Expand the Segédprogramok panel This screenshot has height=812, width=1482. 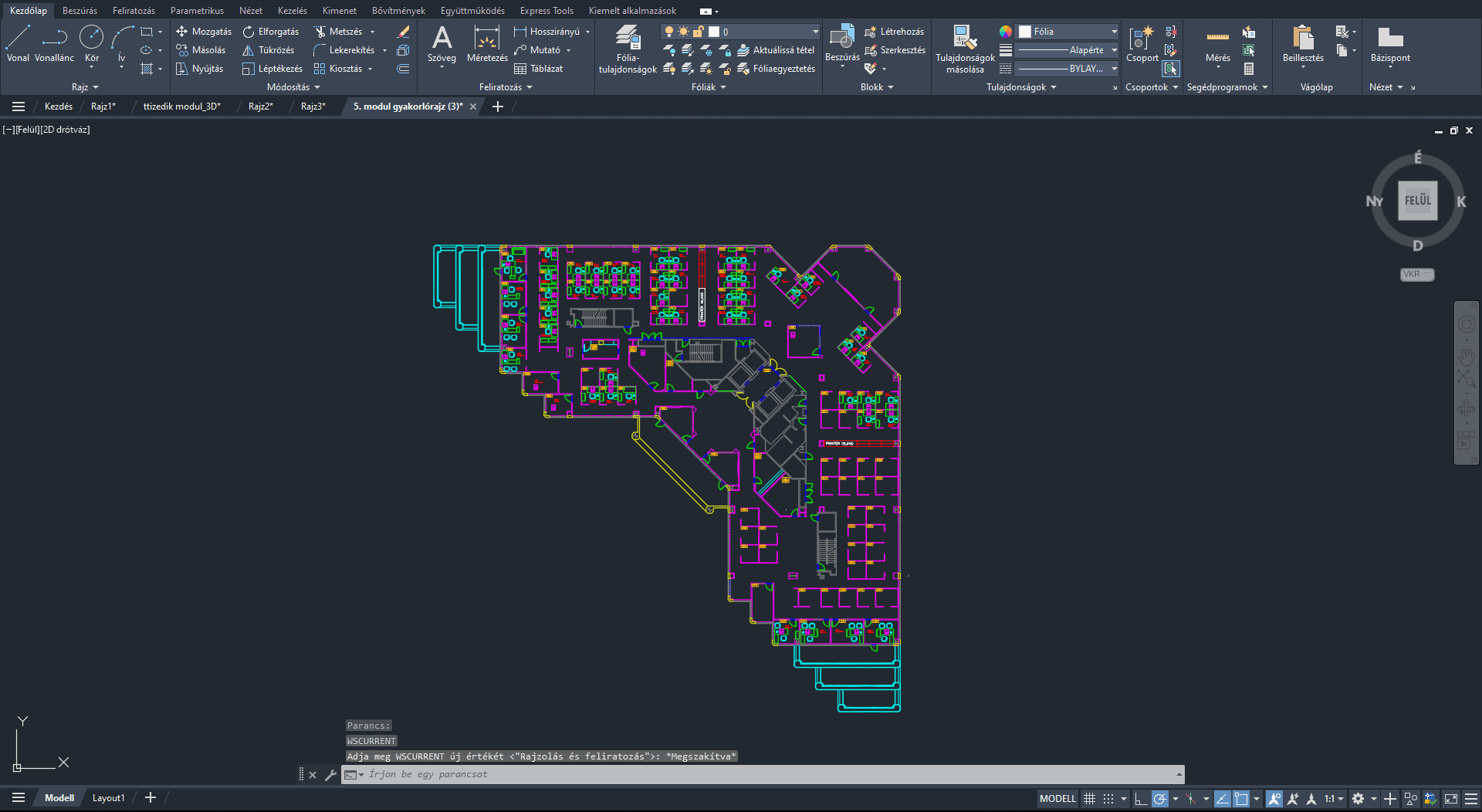pos(1227,87)
